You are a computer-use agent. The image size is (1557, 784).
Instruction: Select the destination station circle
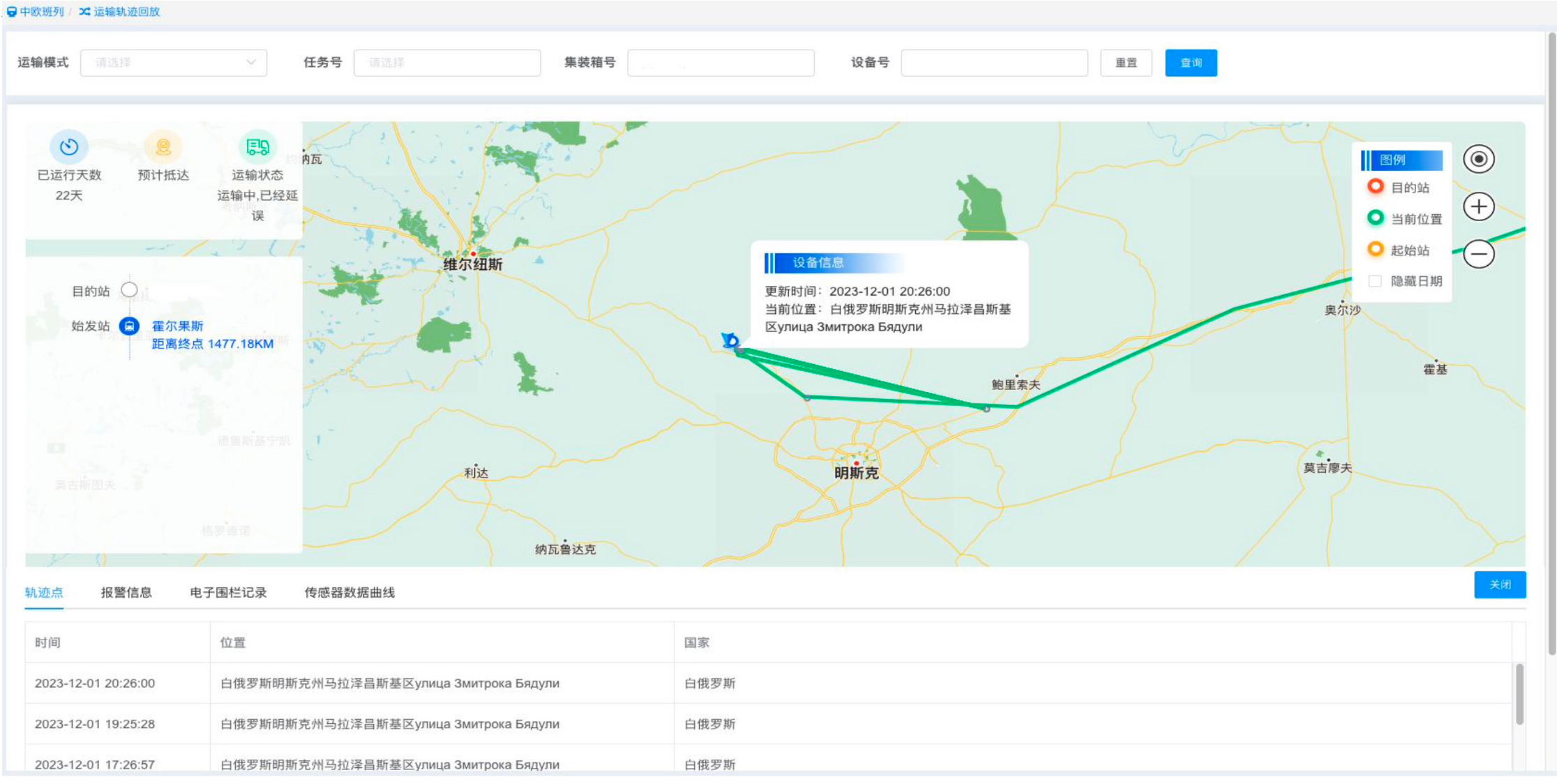[x=129, y=289]
